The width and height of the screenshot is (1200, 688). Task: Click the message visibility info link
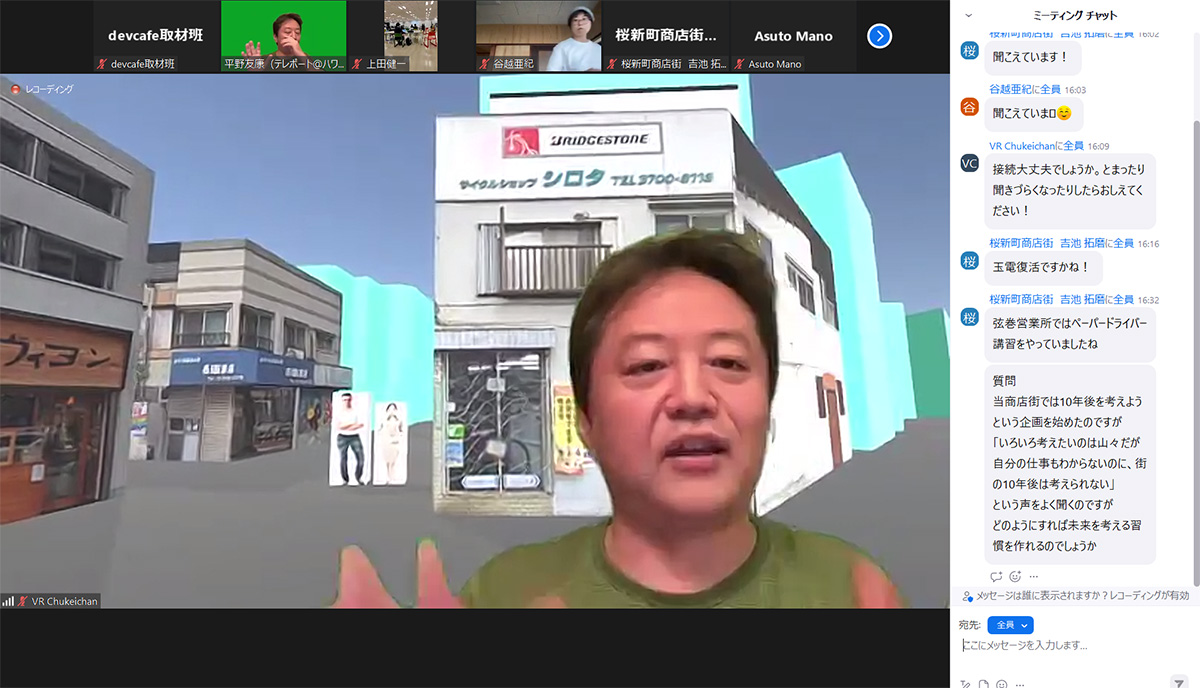tap(1040, 596)
